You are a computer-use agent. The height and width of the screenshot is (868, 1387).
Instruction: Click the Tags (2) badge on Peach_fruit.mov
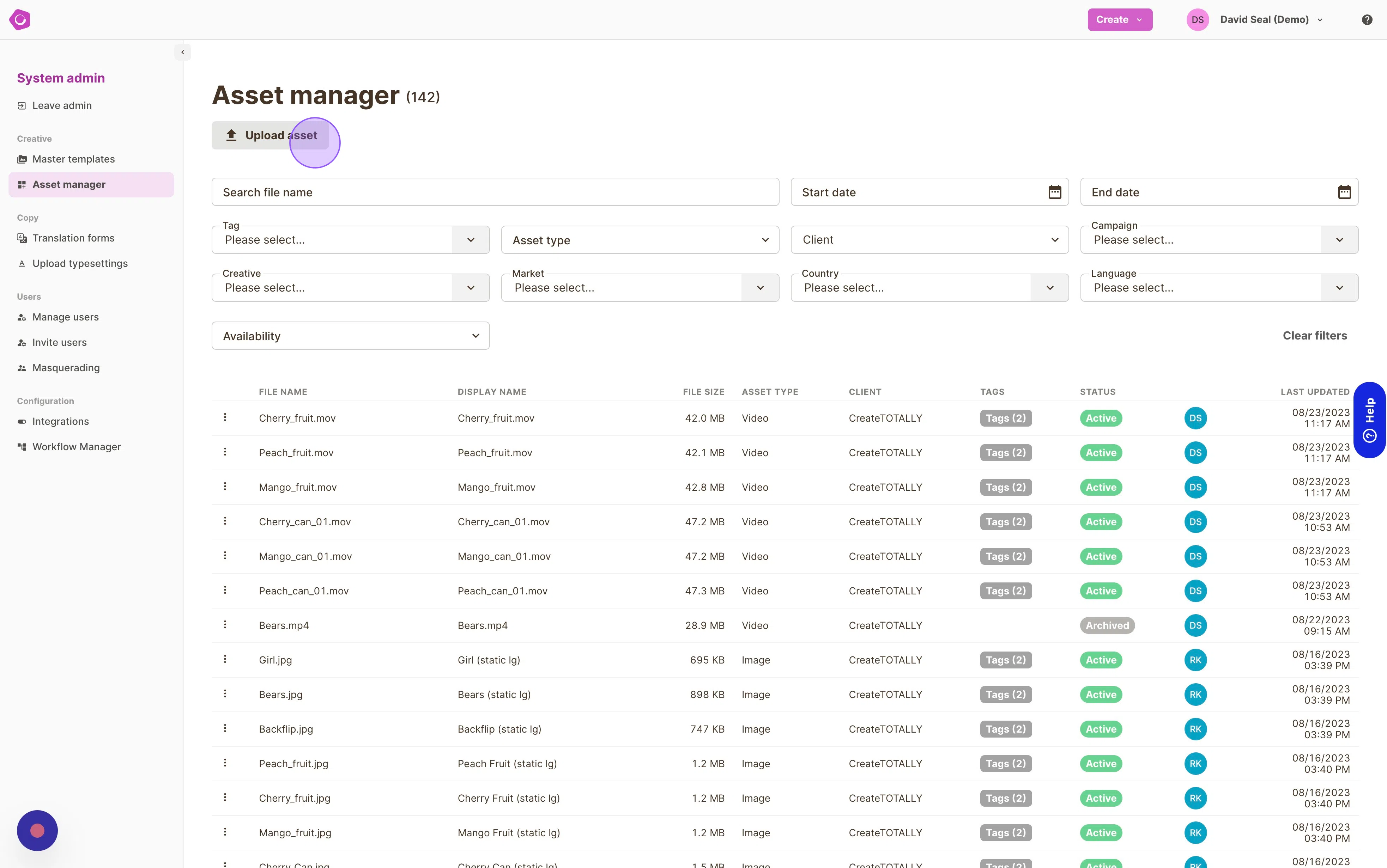pos(1005,452)
